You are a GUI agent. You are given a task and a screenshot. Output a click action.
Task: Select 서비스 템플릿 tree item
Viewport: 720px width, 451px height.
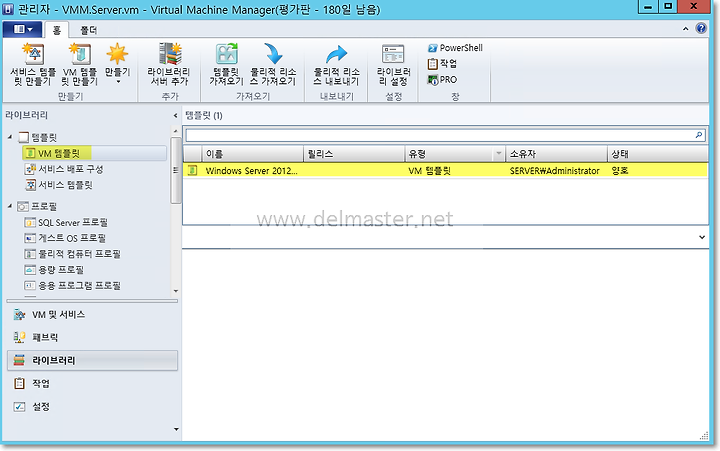(x=59, y=185)
